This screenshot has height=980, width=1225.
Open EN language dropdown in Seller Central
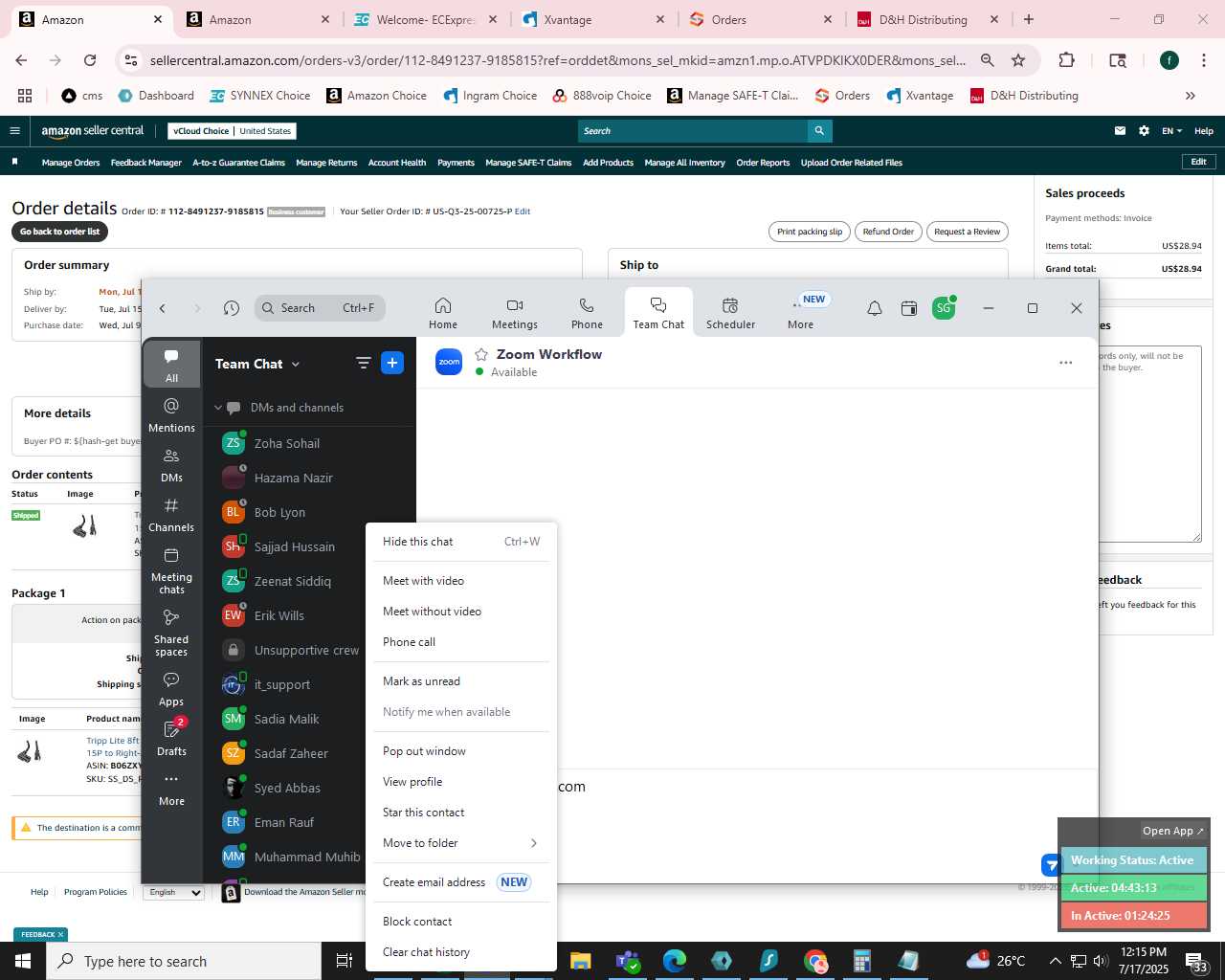[1171, 131]
